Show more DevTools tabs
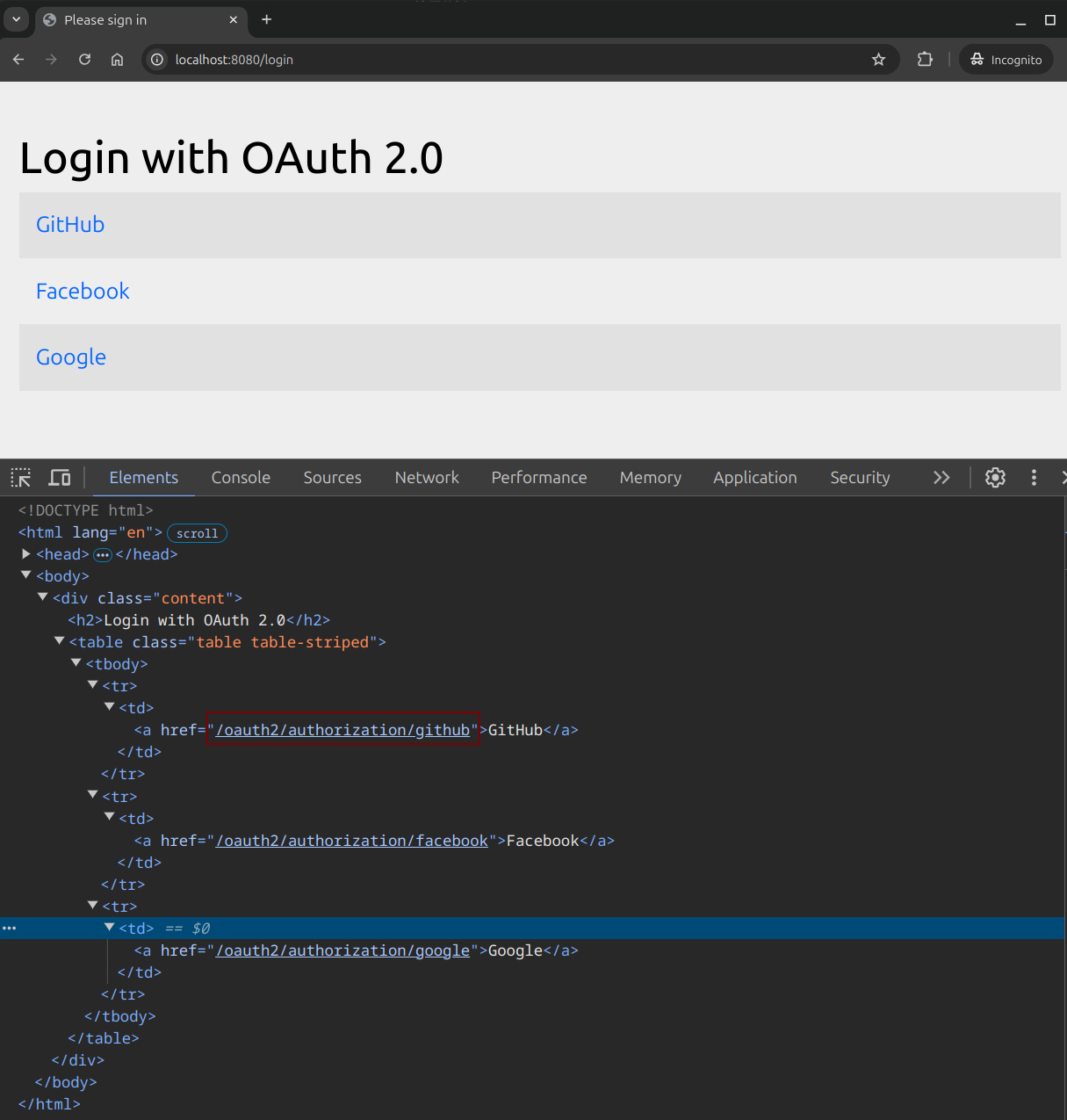 point(941,478)
